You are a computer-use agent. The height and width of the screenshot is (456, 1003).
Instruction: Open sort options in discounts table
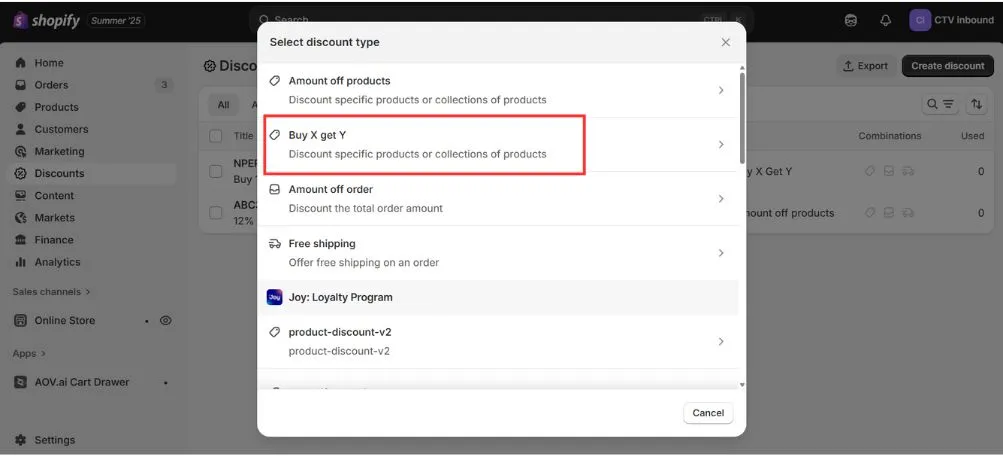point(976,104)
